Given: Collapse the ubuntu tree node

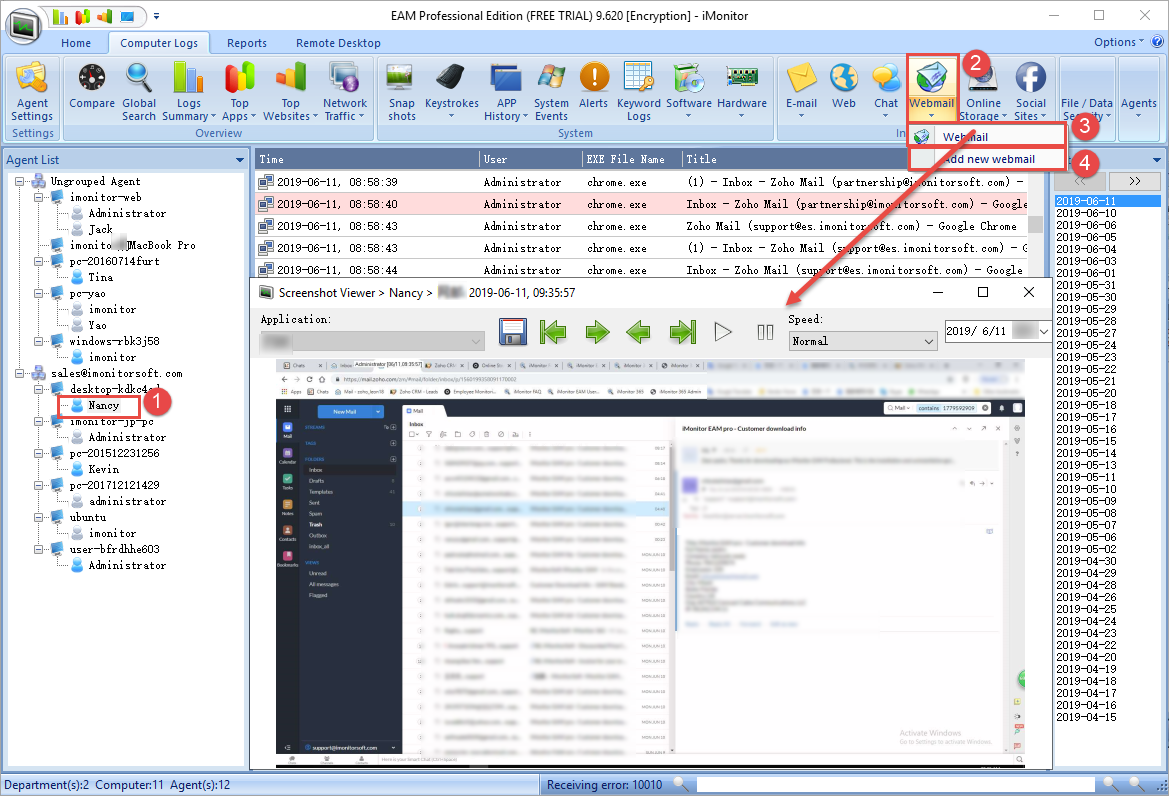Looking at the screenshot, I should pyautogui.click(x=39, y=517).
